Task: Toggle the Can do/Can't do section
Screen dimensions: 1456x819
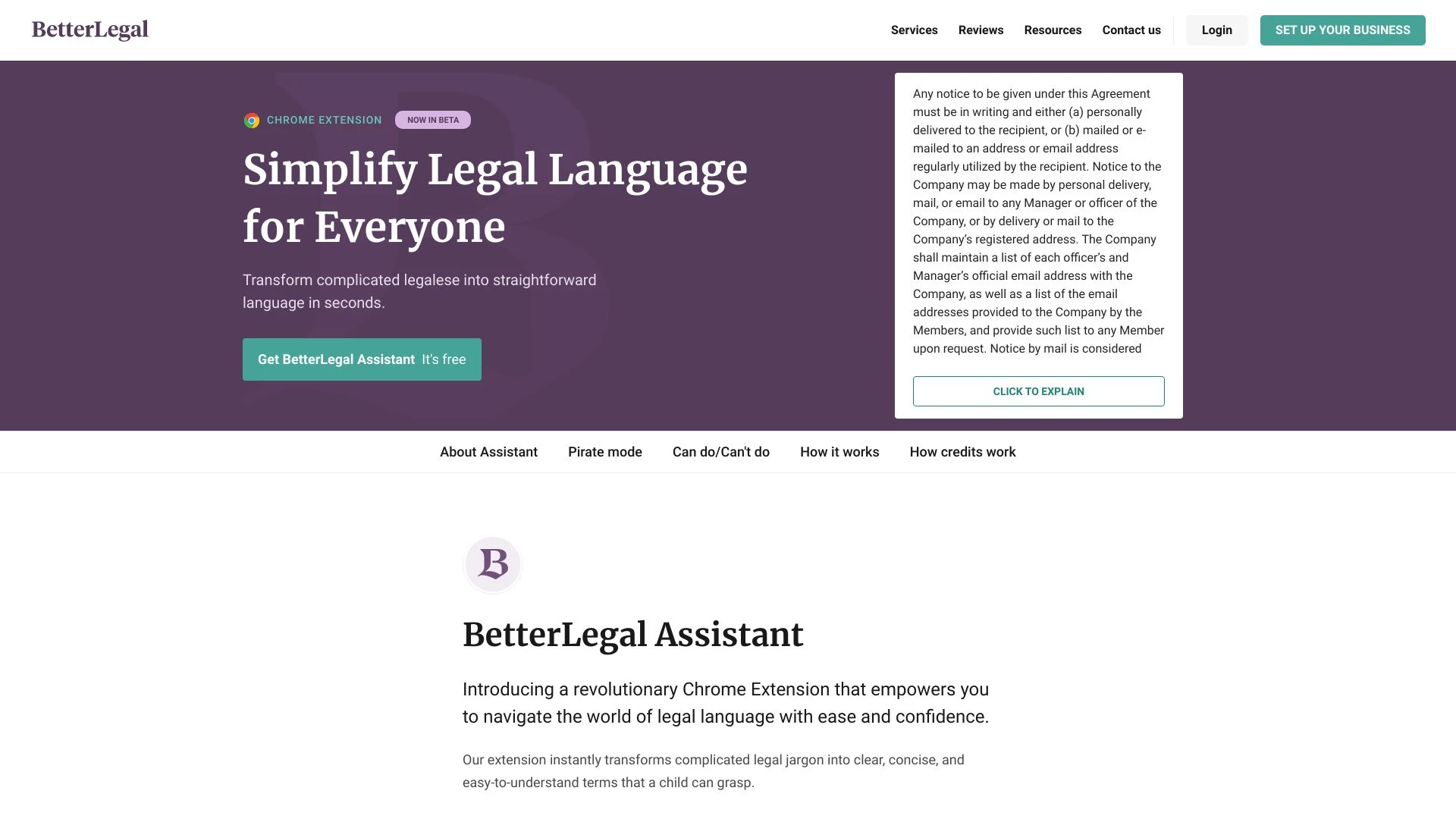Action: pos(721,451)
